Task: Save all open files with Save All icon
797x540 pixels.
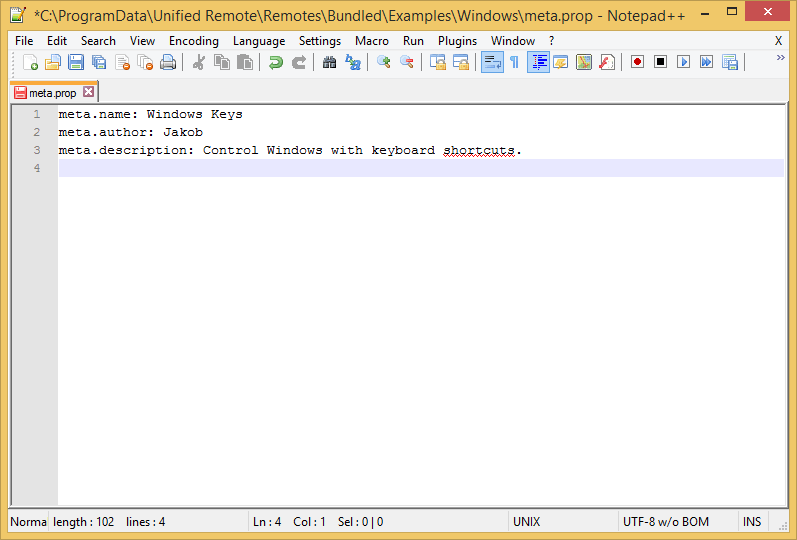Action: click(x=99, y=63)
